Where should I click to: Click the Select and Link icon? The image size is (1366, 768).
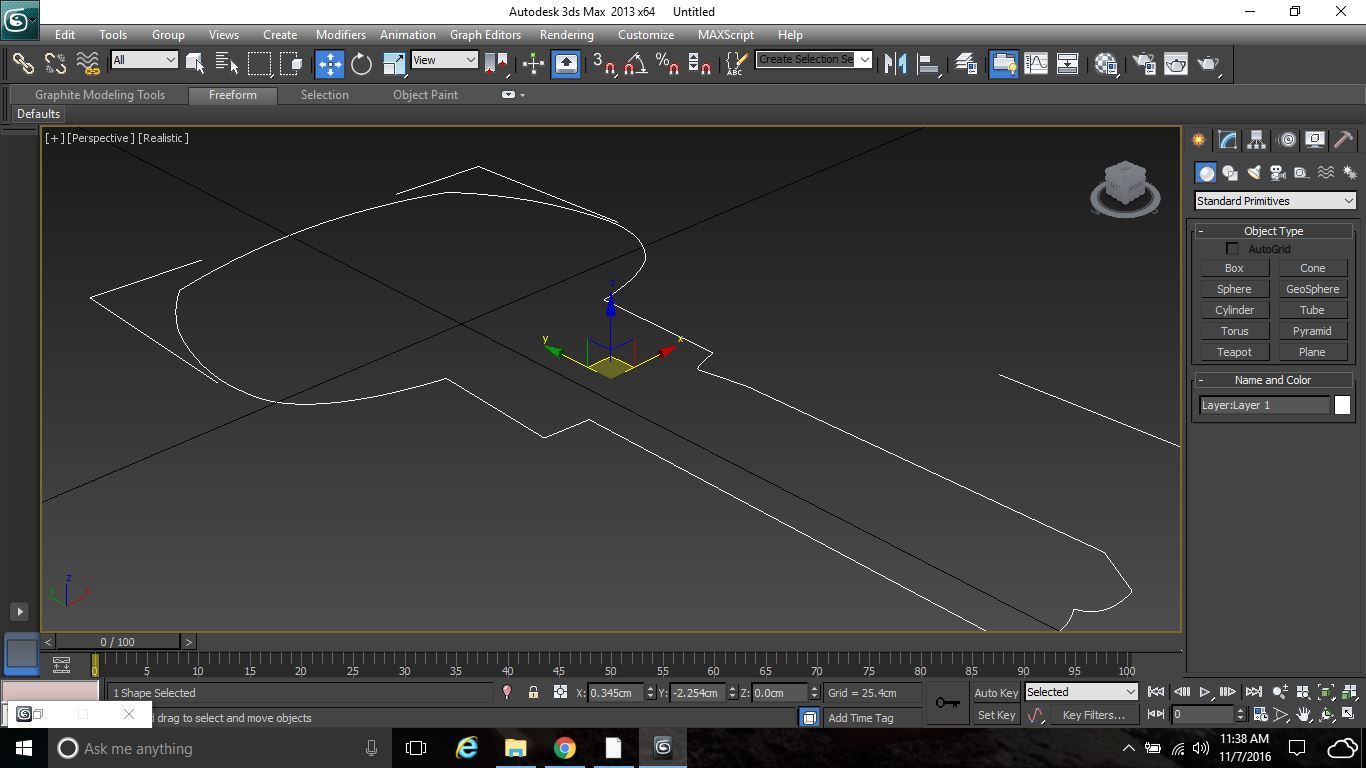(x=23, y=64)
